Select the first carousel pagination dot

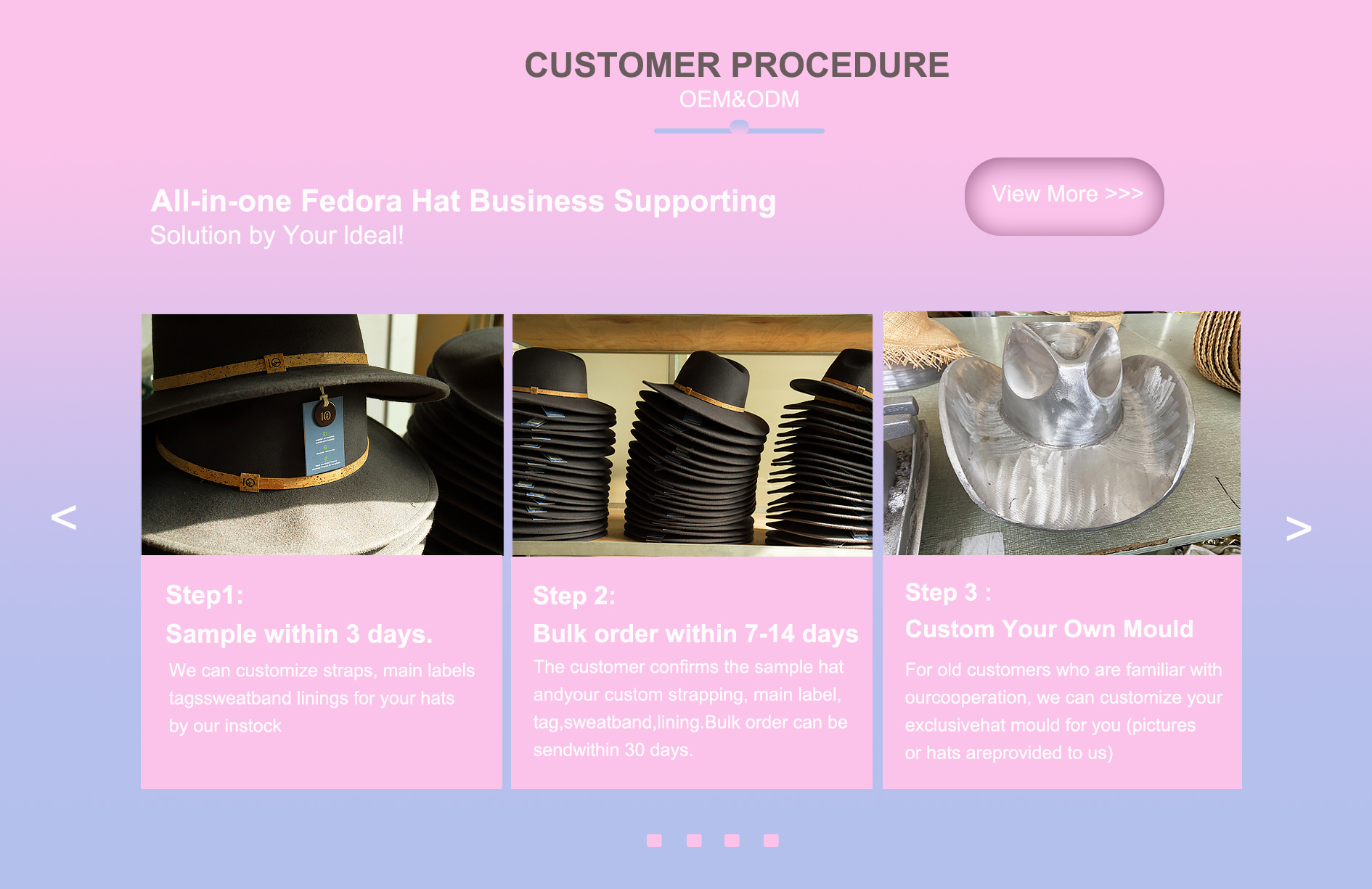pyautogui.click(x=654, y=840)
